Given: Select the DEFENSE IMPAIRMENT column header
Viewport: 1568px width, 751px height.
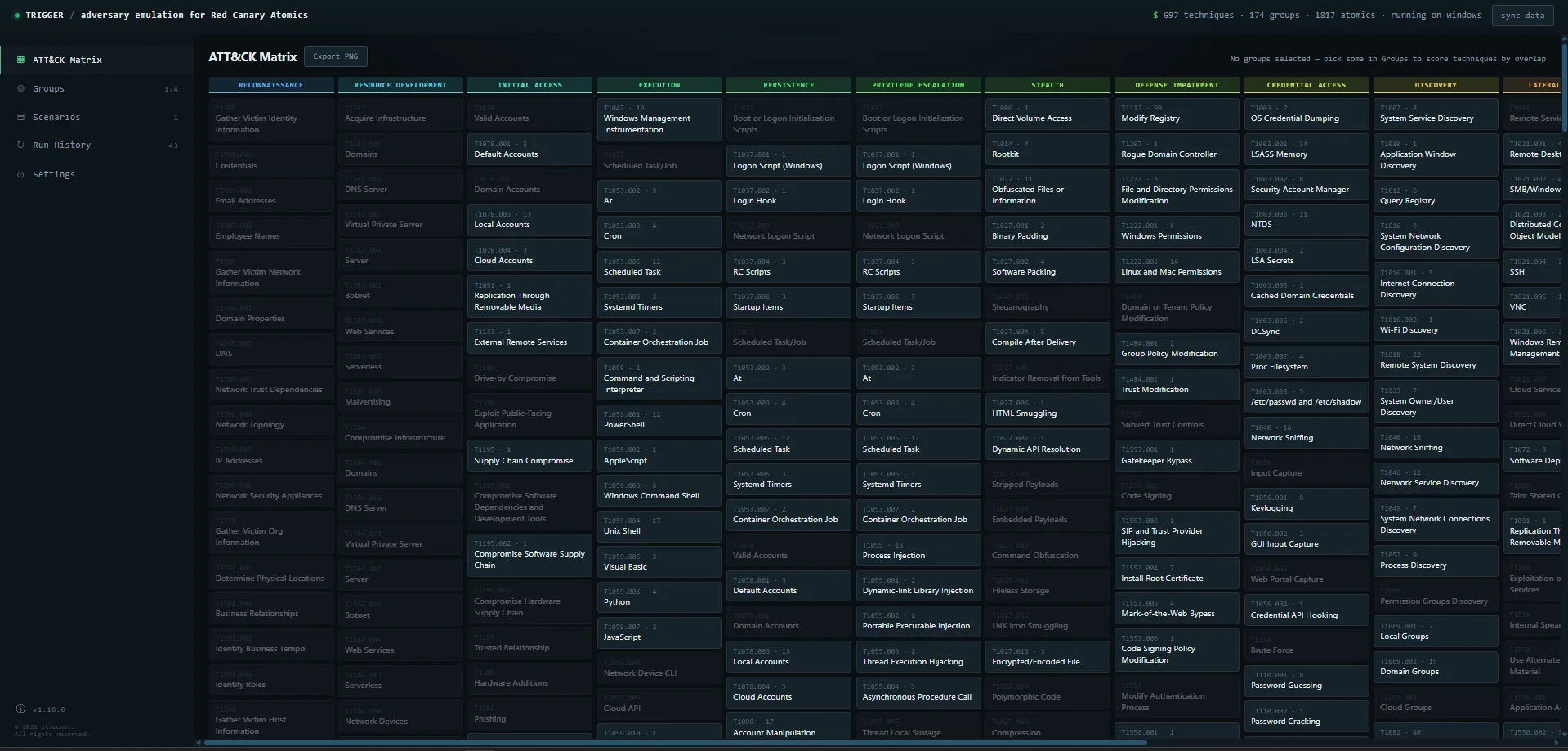Looking at the screenshot, I should (x=1177, y=85).
